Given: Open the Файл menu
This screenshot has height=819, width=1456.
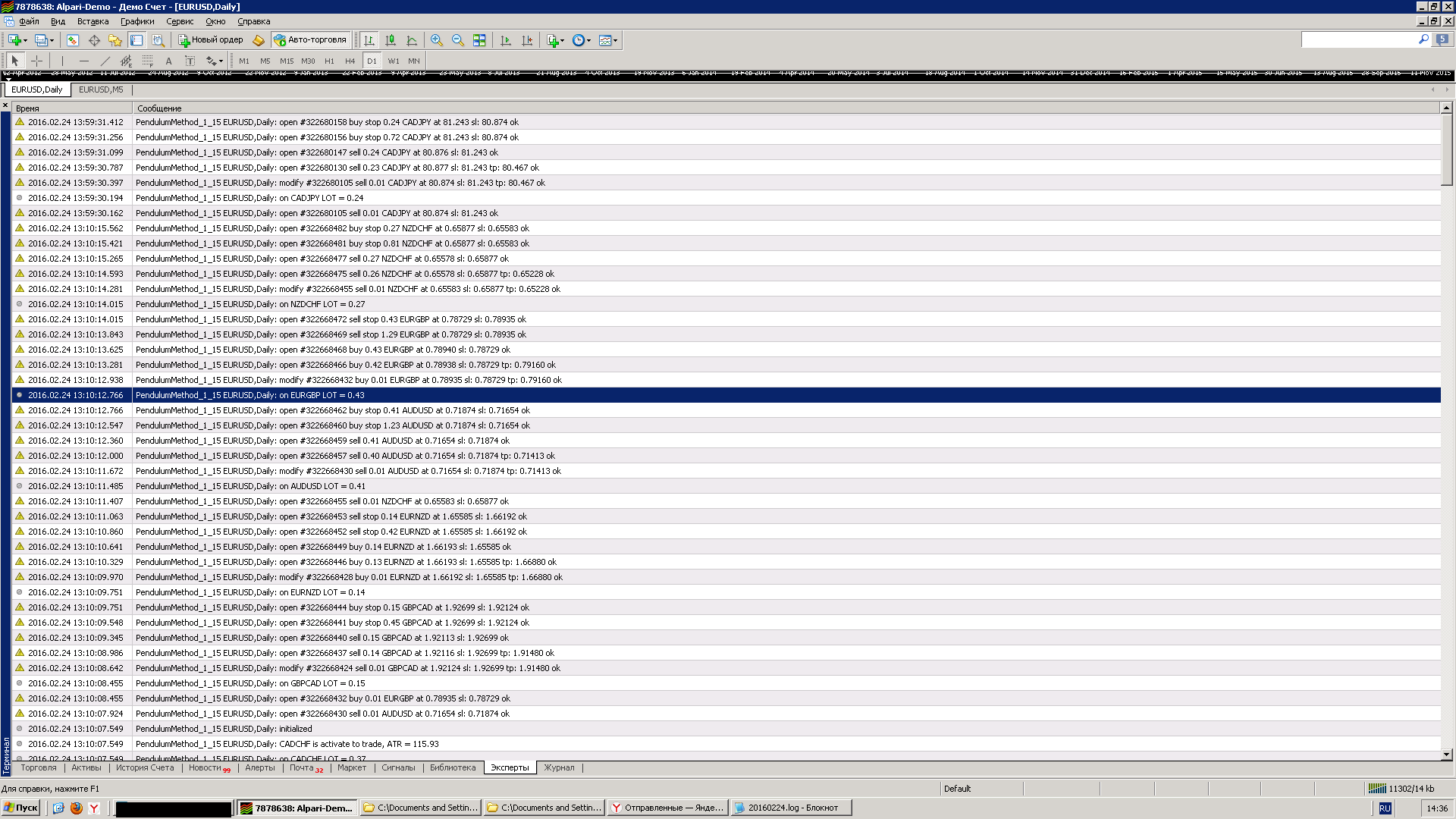Looking at the screenshot, I should (29, 21).
